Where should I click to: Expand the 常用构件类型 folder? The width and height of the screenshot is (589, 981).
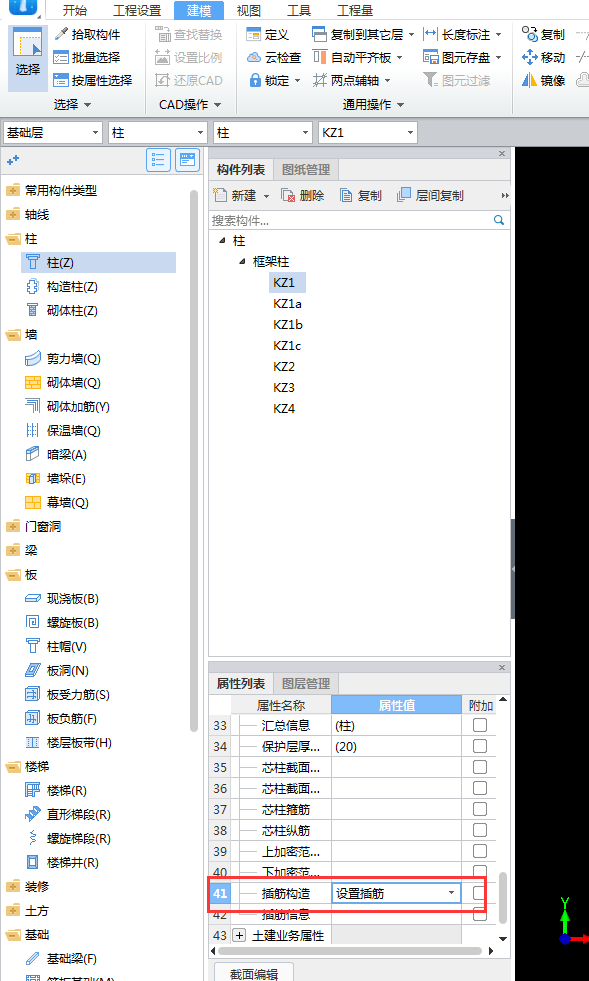[13, 191]
